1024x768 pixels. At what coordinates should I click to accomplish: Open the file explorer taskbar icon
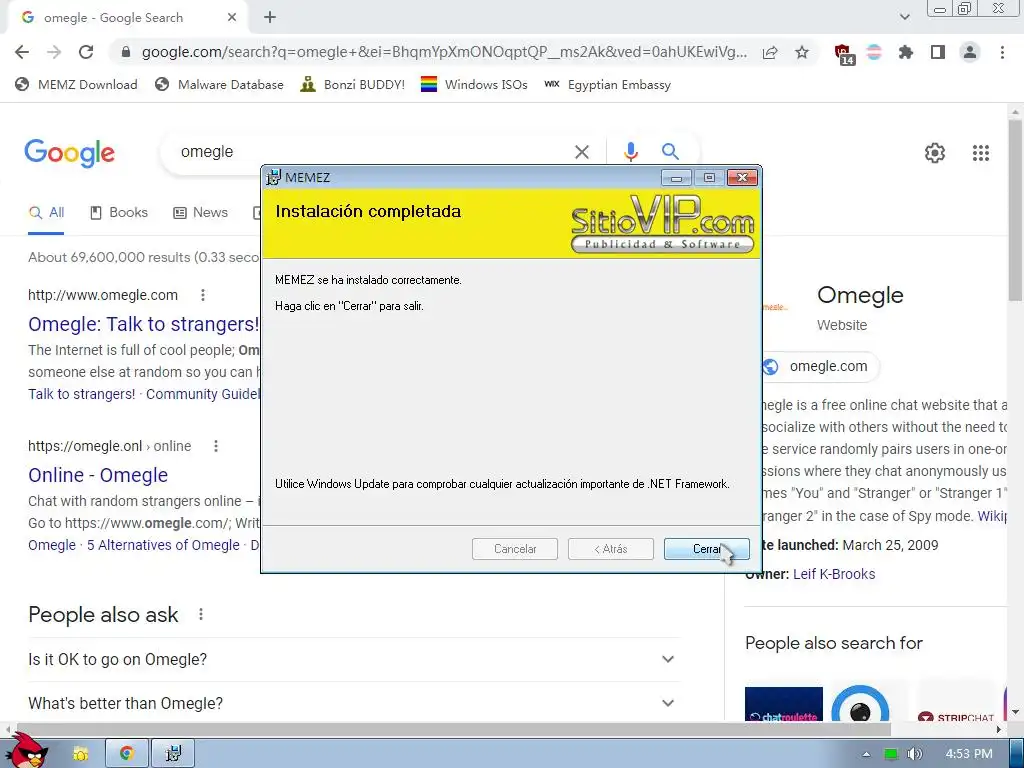[x=80, y=754]
